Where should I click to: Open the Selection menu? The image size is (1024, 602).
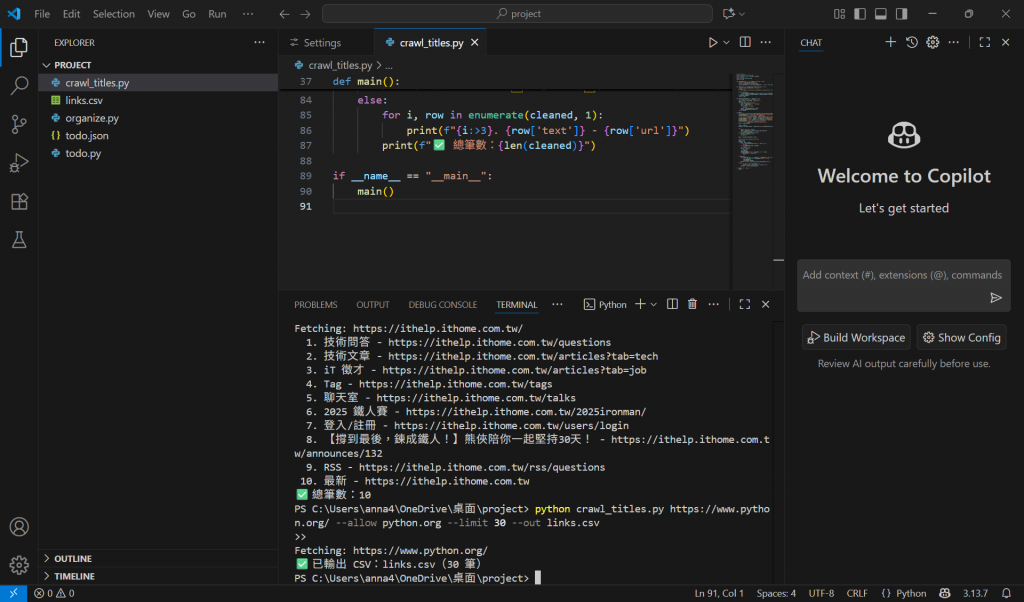(x=113, y=14)
